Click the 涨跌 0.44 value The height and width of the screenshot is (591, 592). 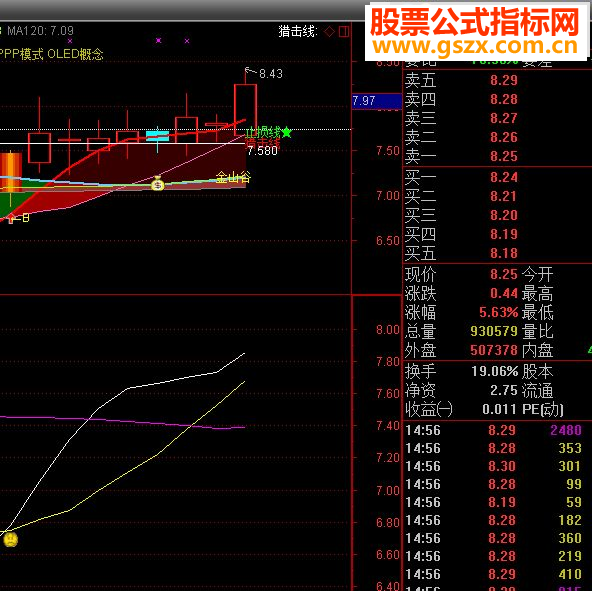click(504, 293)
